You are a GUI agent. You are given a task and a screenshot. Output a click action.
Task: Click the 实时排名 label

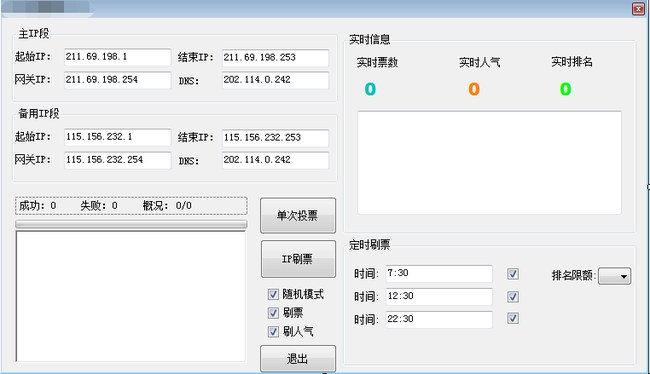tap(572, 62)
